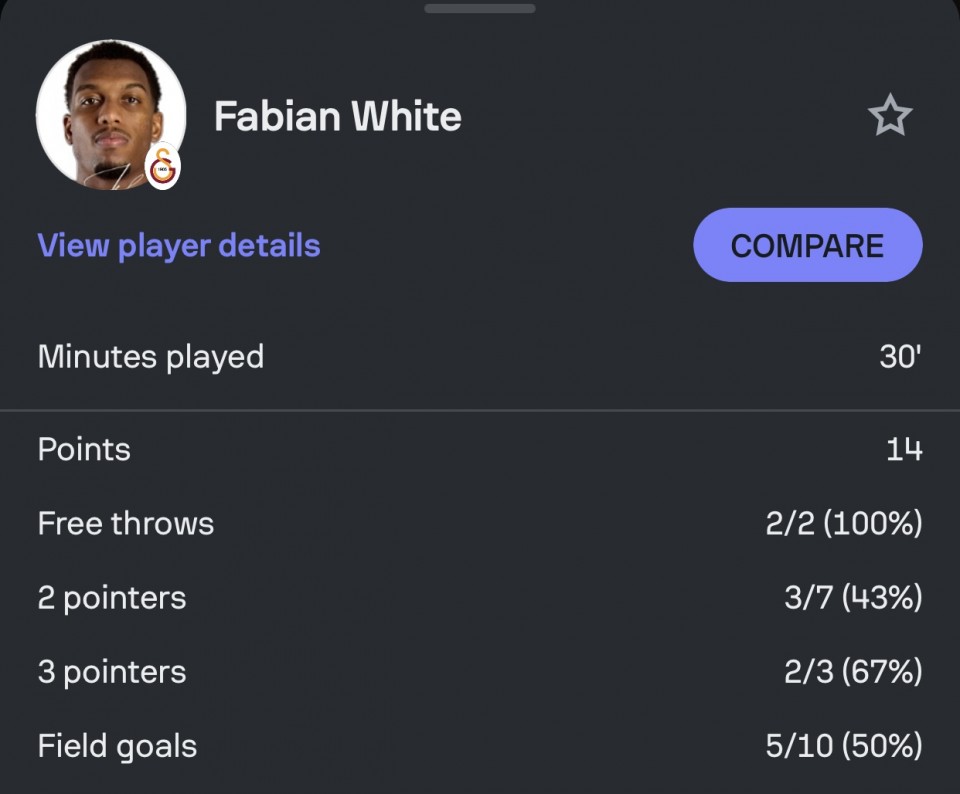Tap the favorite star icon
The height and width of the screenshot is (794, 960).
[889, 117]
